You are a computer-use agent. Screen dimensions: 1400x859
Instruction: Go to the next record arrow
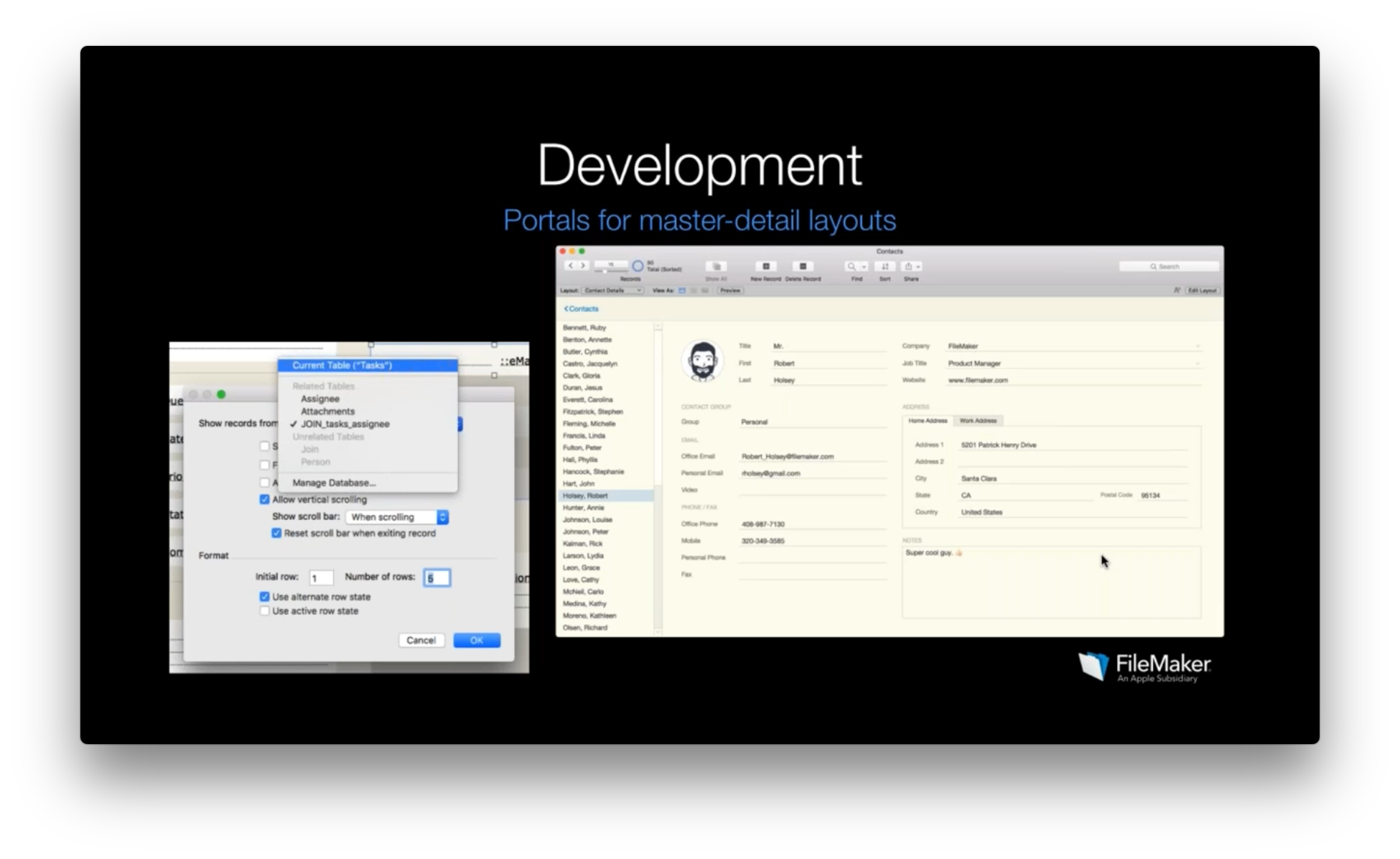[x=583, y=266]
